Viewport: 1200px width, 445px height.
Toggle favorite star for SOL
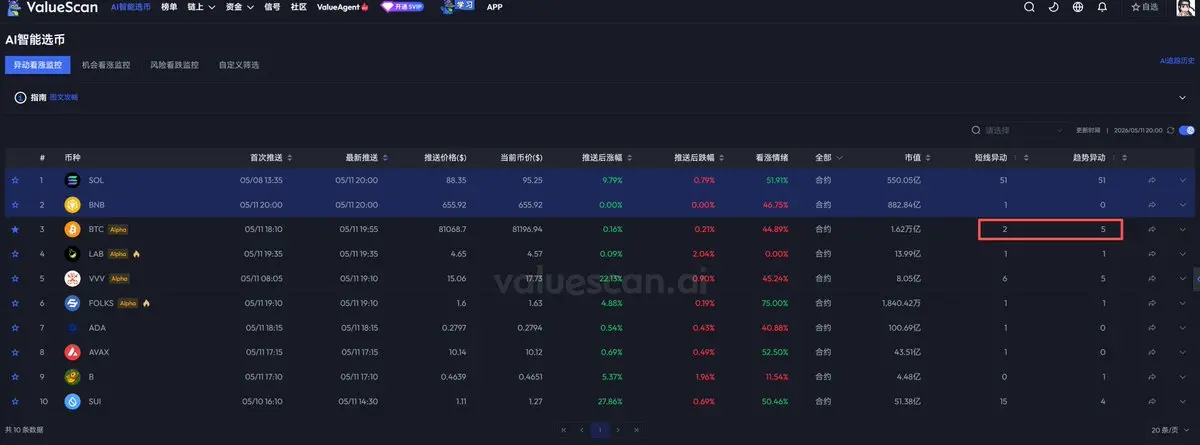(x=15, y=180)
